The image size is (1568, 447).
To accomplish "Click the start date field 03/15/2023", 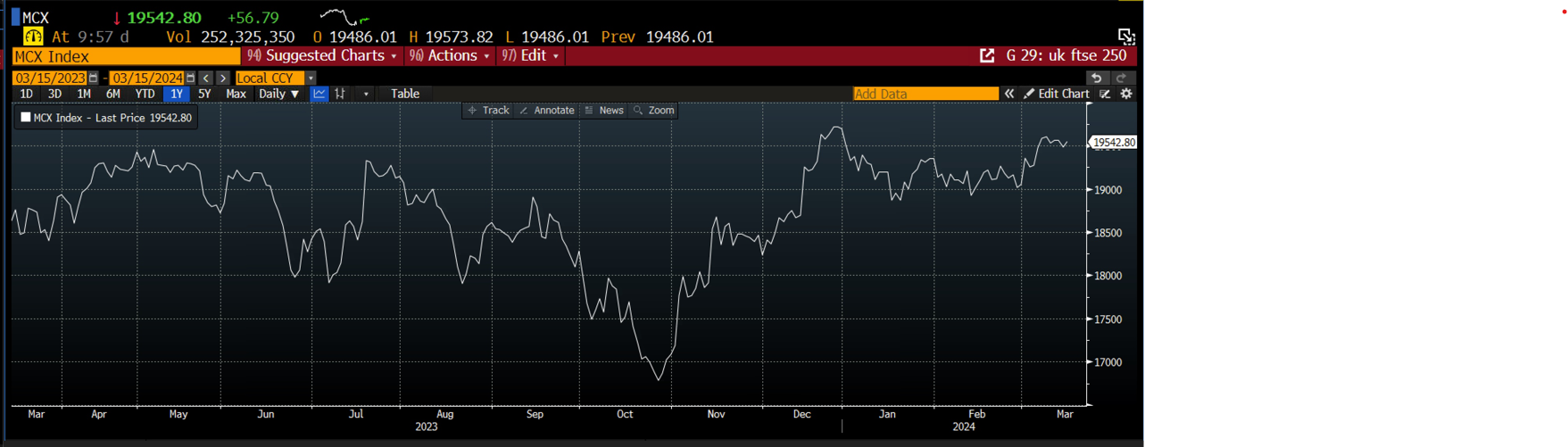I will pos(50,79).
